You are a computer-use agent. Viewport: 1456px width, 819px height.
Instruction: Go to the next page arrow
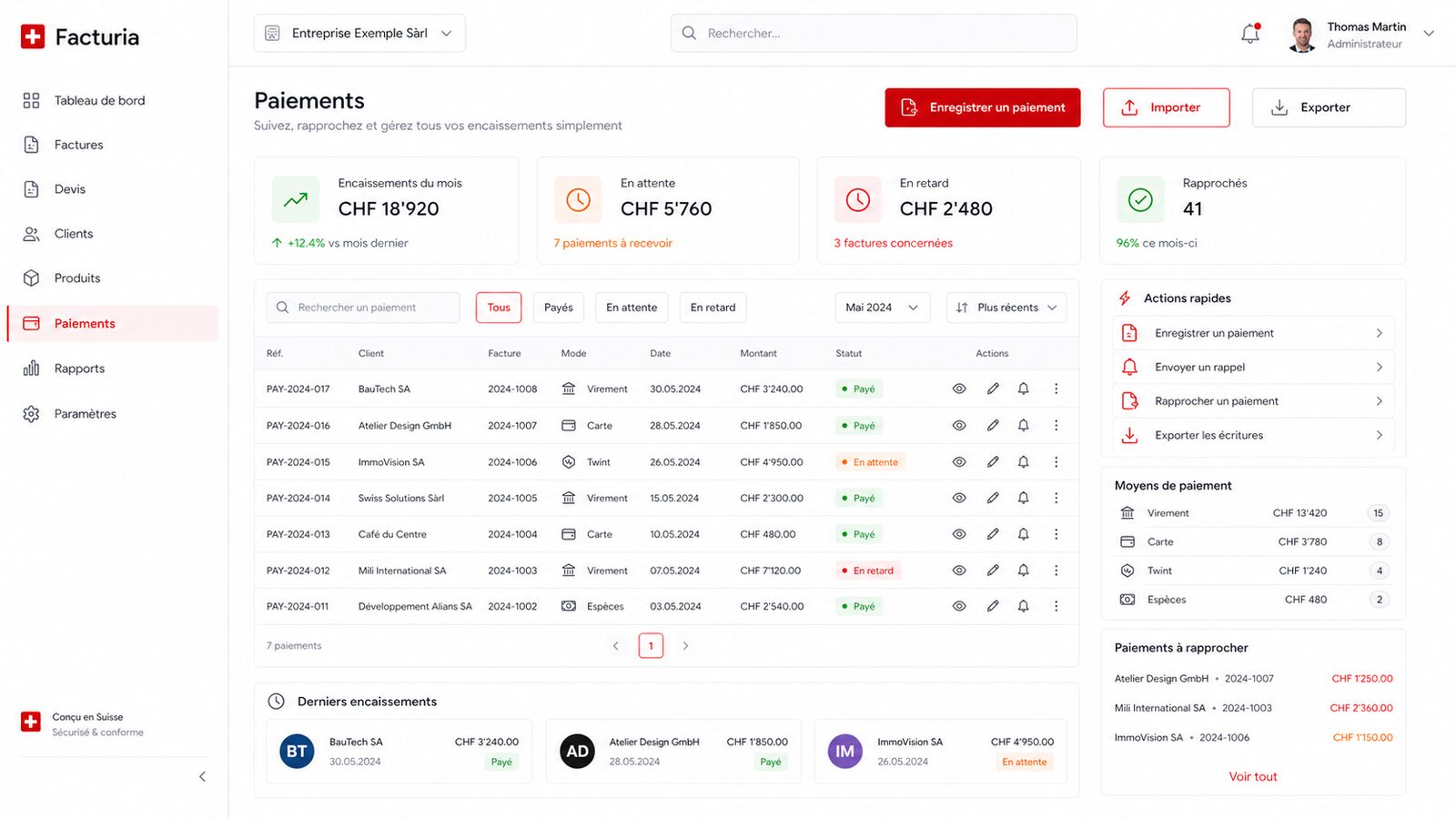pyautogui.click(x=685, y=646)
